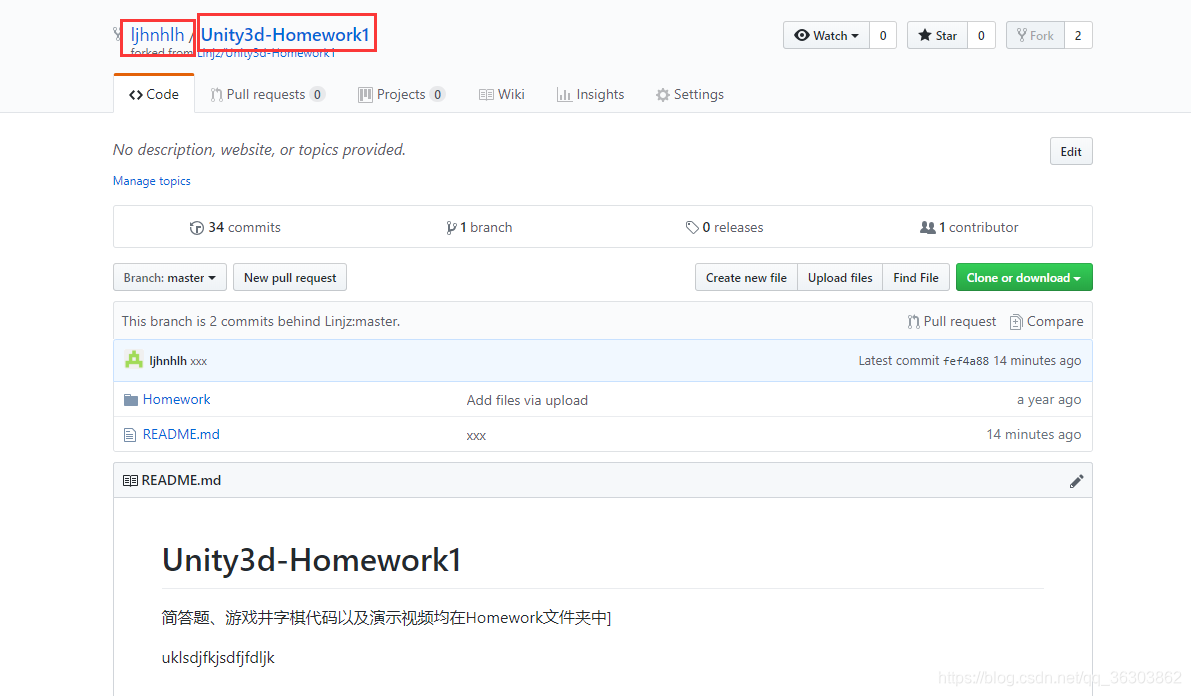Click the branch icon beside 1 branch

[x=451, y=227]
